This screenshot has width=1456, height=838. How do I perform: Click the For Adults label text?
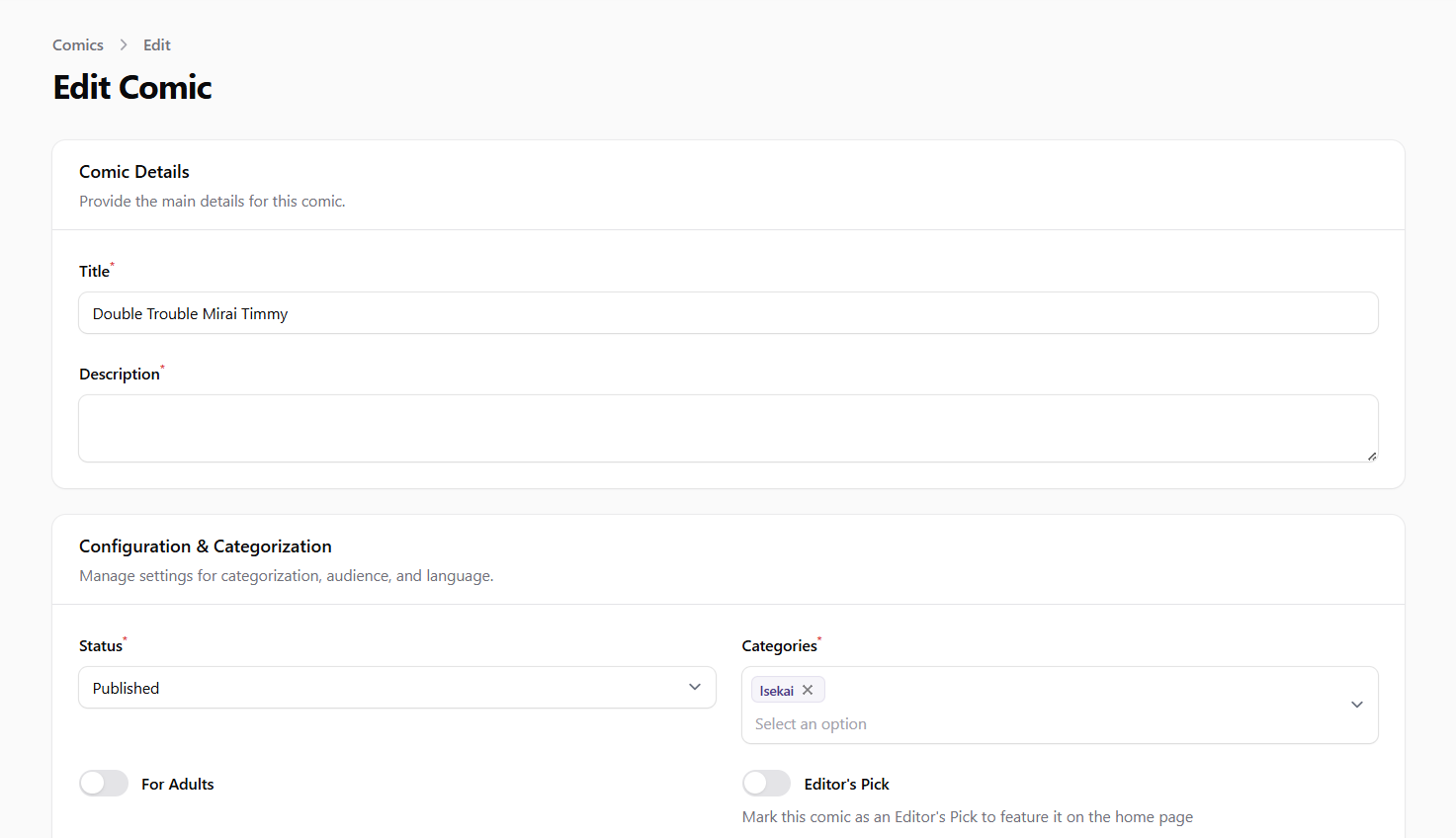177,784
